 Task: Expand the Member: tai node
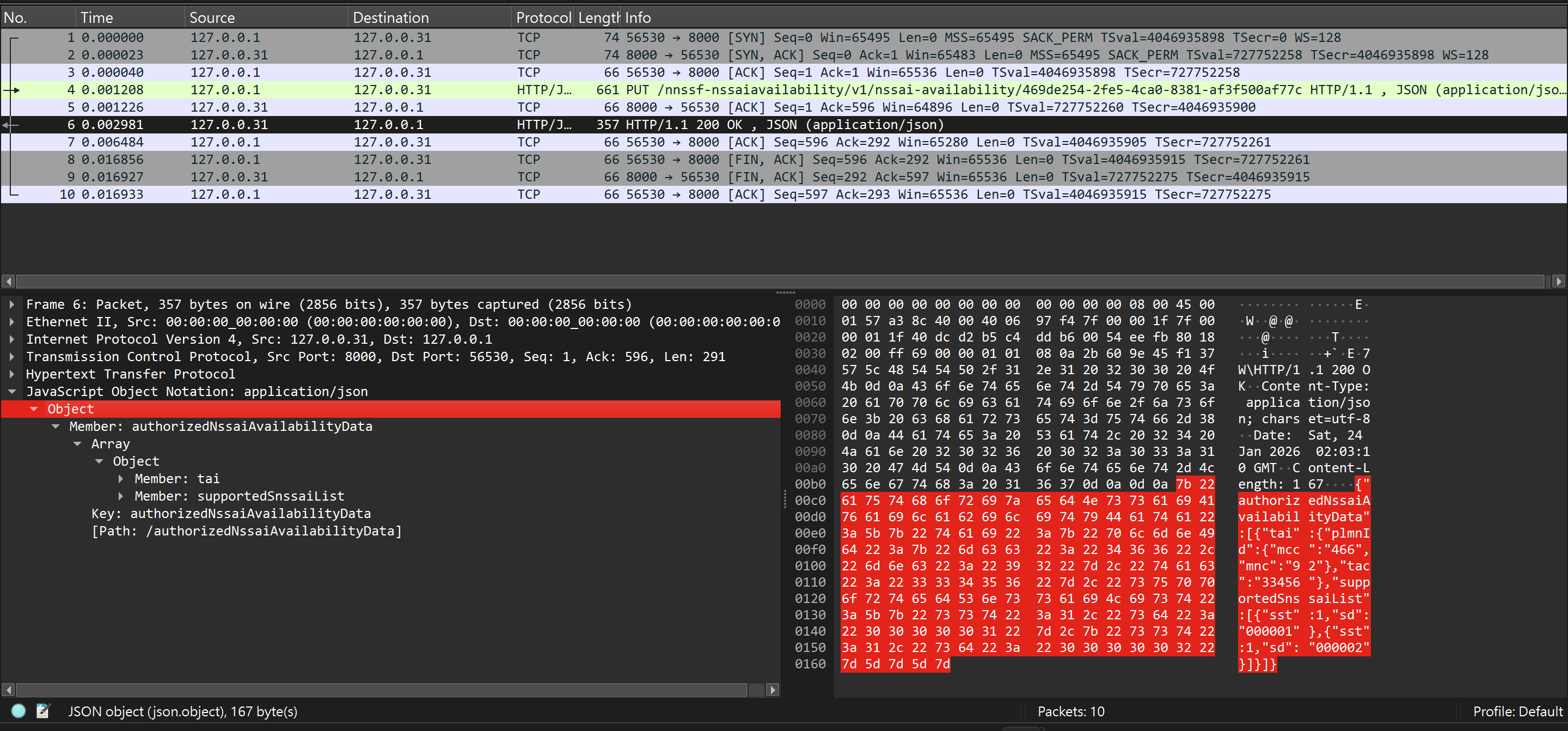click(x=120, y=479)
